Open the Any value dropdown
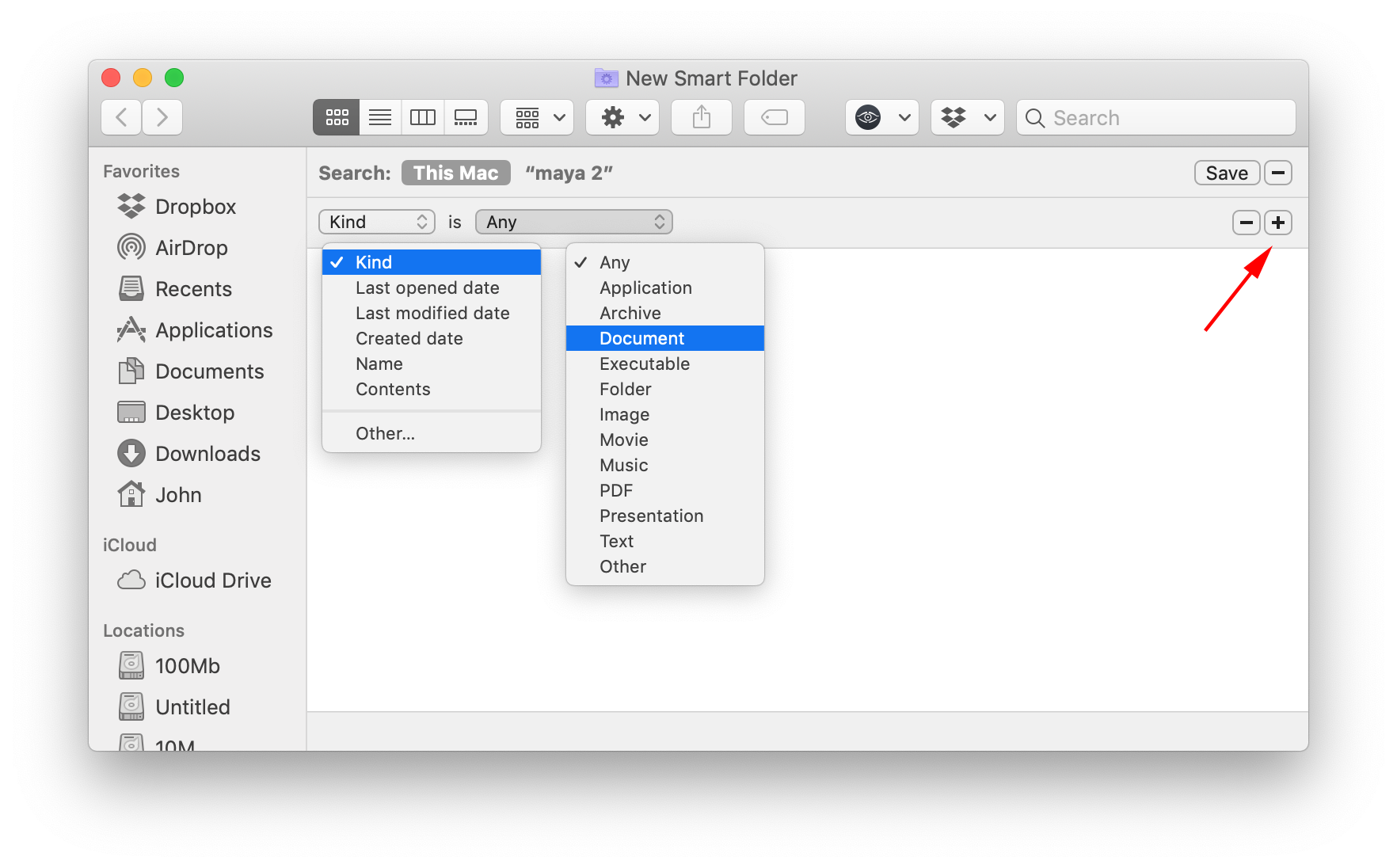The height and width of the screenshot is (868, 1397). 573,222
